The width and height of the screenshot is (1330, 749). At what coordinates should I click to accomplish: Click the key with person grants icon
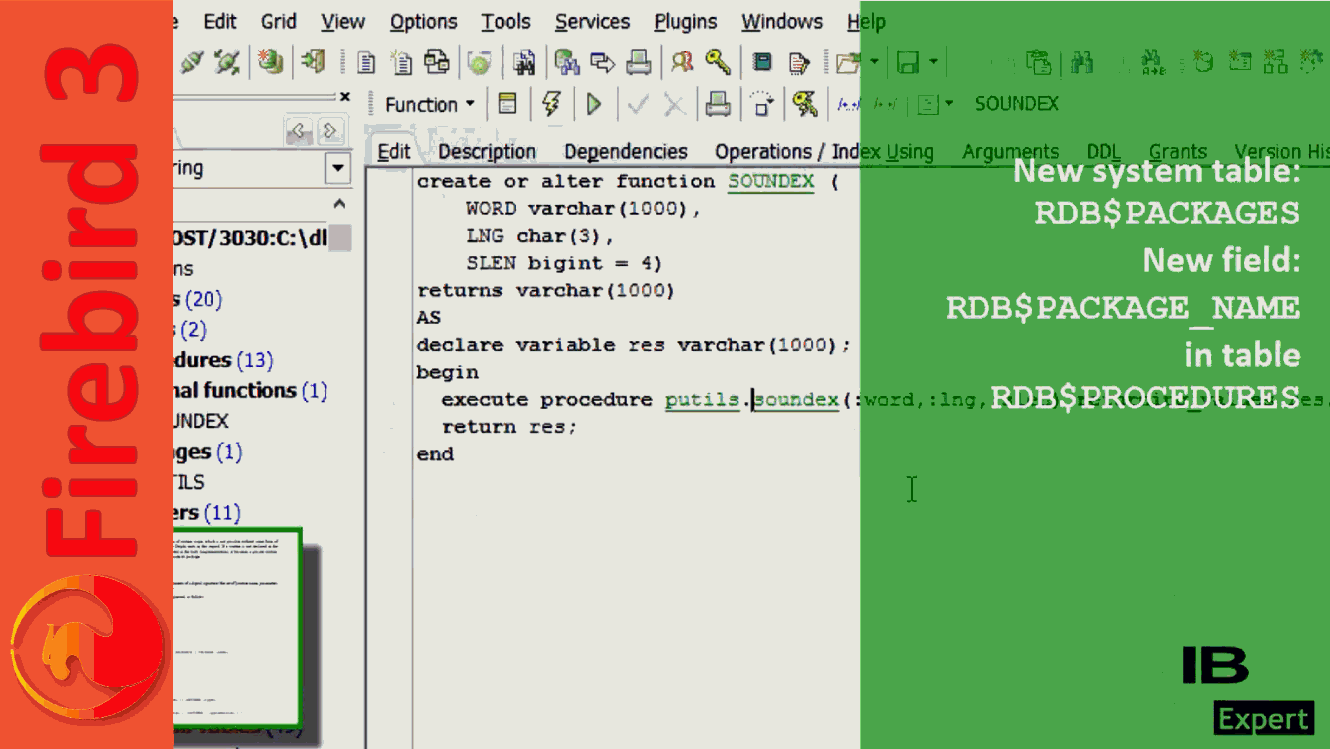click(x=805, y=104)
